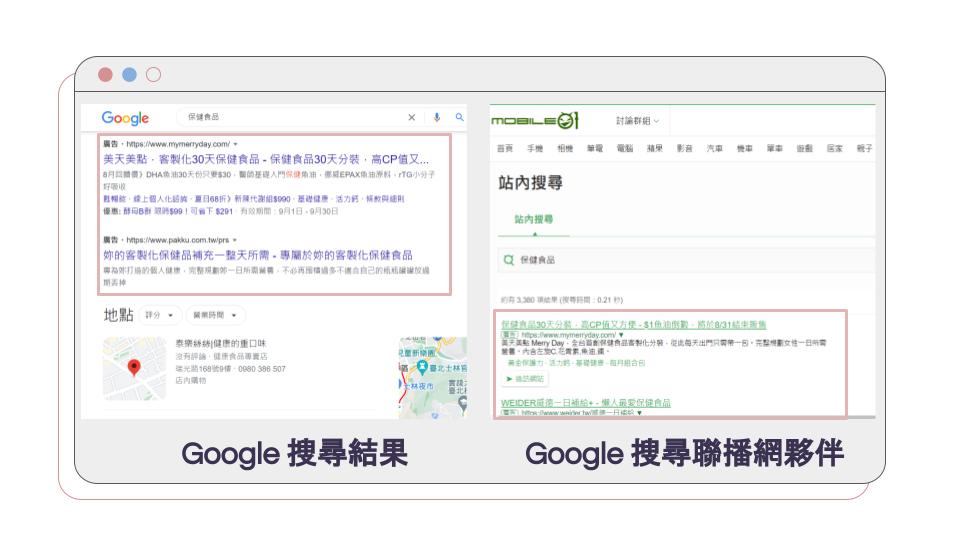The width and height of the screenshot is (960, 540).
Task: Click the green magnifier in Mobile01 search
Action: coord(508,260)
